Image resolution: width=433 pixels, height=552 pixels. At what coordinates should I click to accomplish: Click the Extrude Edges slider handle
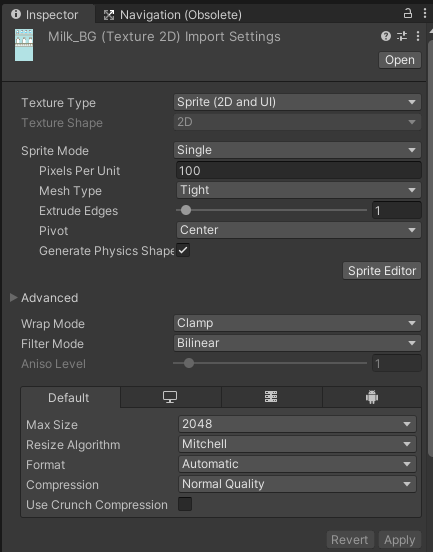[x=186, y=210]
